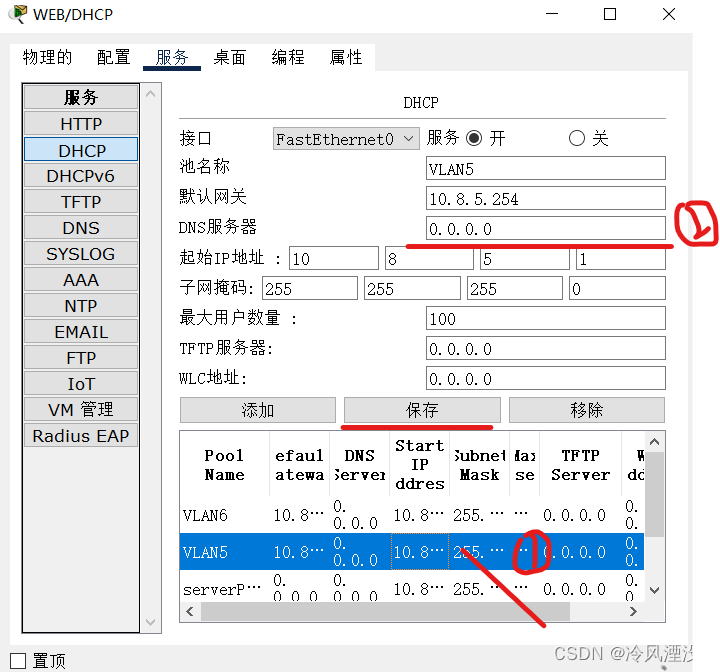
Task: Close the WEB/DHCP window
Action: pyautogui.click(x=669, y=14)
